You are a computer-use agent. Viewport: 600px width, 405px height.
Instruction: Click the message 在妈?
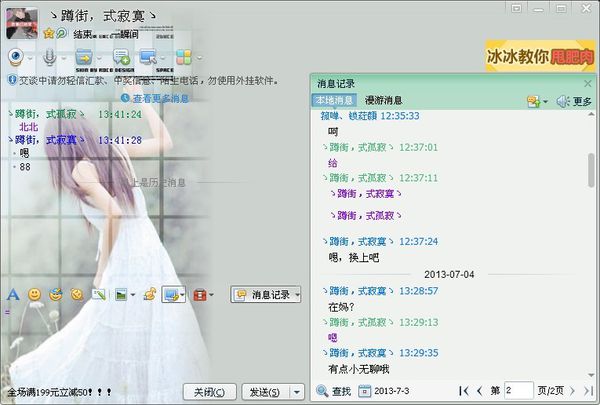pos(341,307)
